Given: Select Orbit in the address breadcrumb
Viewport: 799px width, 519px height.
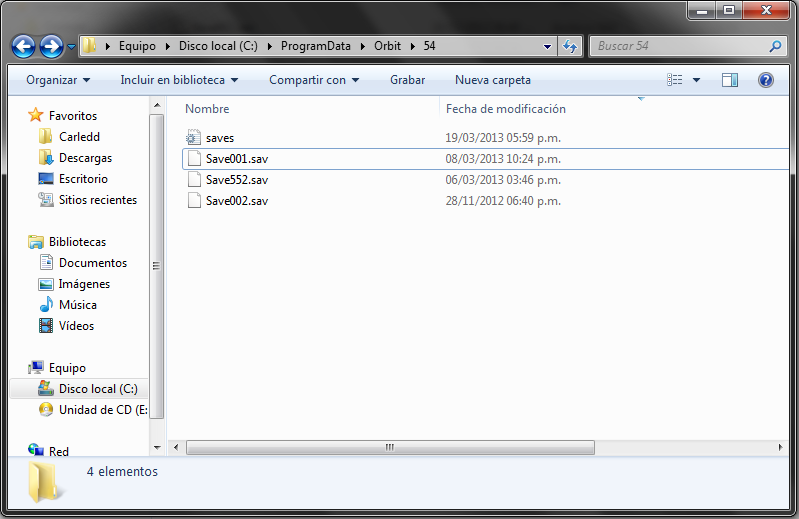Looking at the screenshot, I should pyautogui.click(x=387, y=46).
